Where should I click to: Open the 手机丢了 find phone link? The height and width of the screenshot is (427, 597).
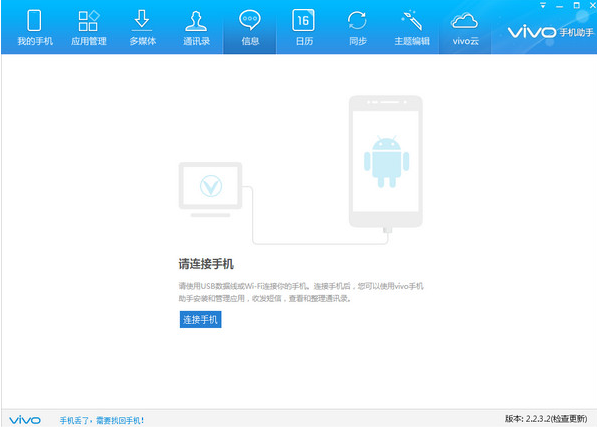[x=102, y=420]
